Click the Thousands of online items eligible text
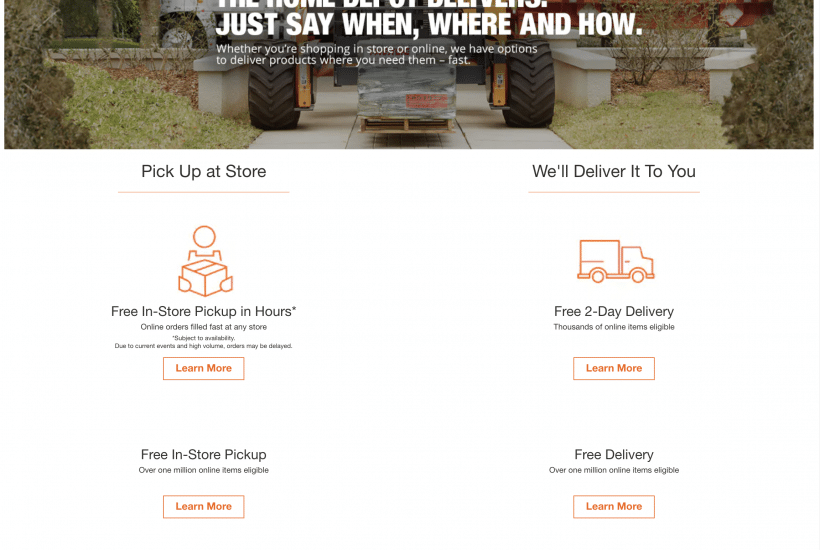This screenshot has width=820, height=550. point(614,327)
